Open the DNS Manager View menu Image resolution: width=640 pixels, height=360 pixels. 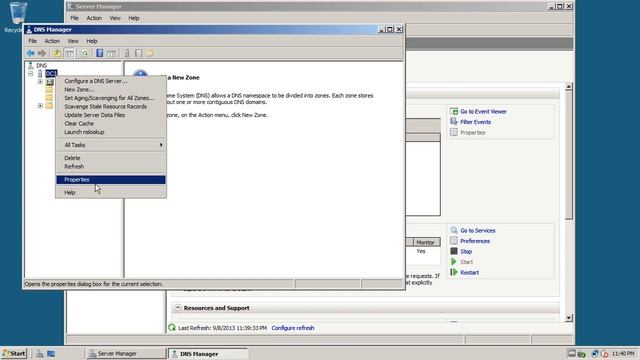coord(73,41)
